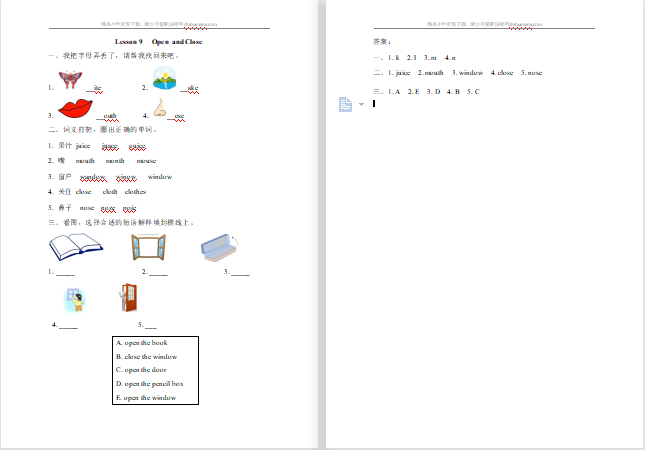Viewport: 645px width, 450px height.
Task: Click the word 'window' in question 3
Action: pos(160,176)
